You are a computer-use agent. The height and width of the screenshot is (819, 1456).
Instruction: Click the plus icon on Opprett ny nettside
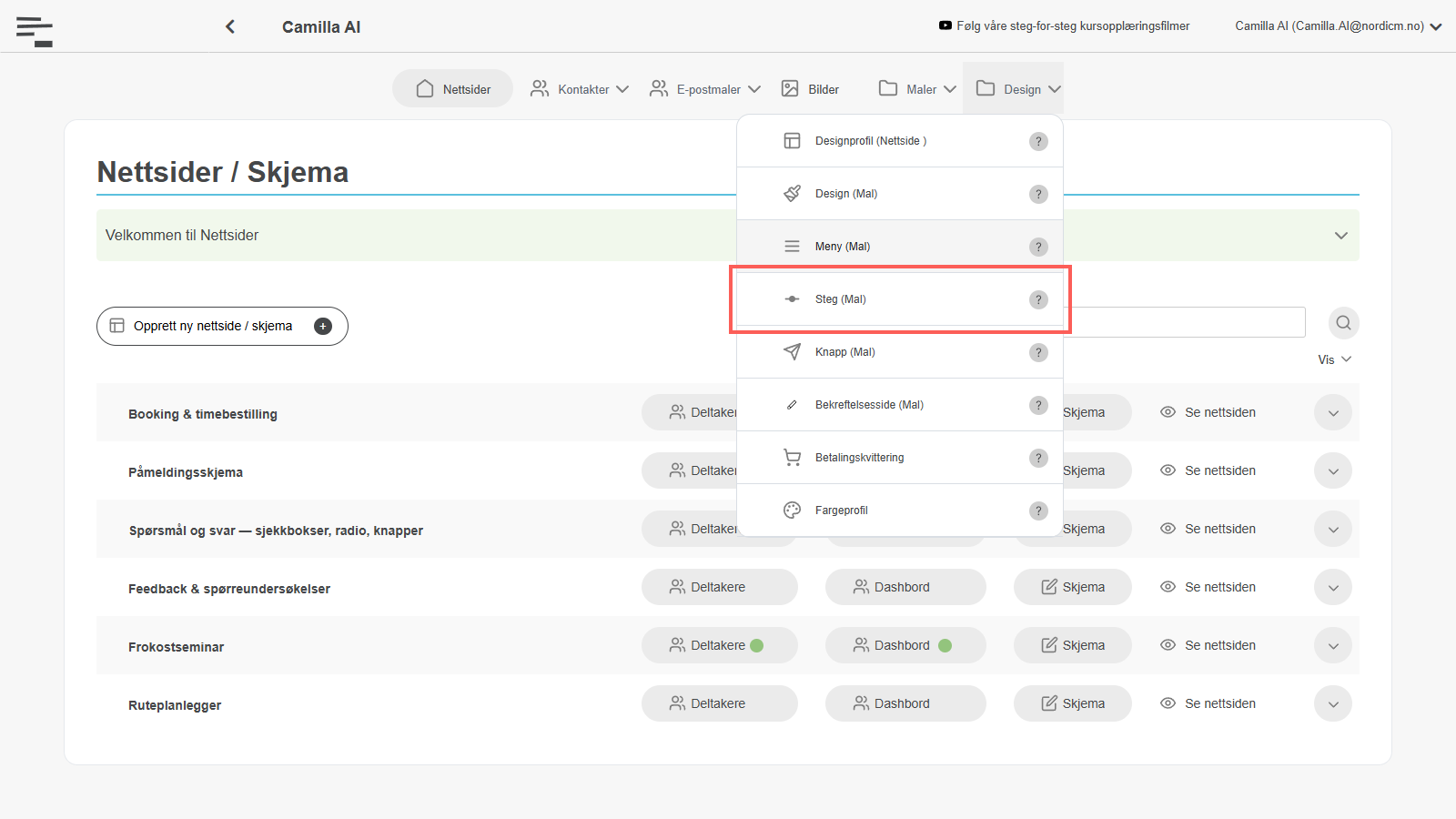pos(323,326)
